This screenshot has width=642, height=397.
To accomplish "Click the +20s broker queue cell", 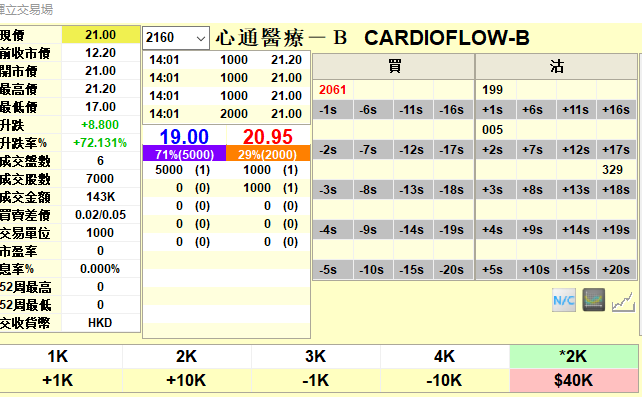I will pos(616,270).
